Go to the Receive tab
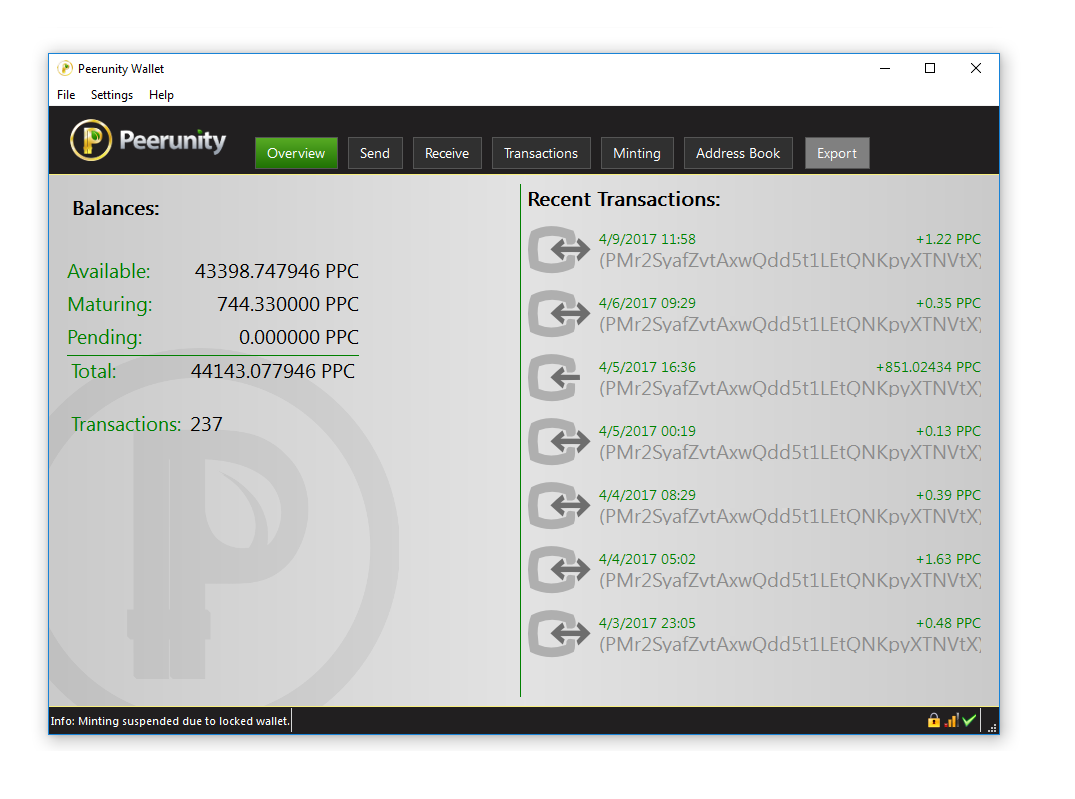 [447, 153]
